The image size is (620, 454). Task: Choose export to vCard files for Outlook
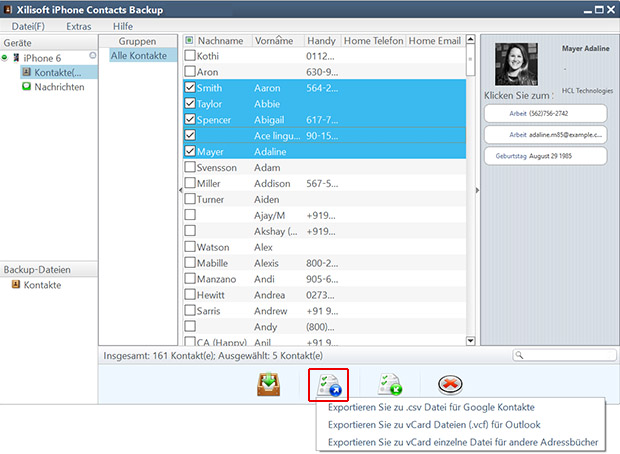[x=434, y=424]
